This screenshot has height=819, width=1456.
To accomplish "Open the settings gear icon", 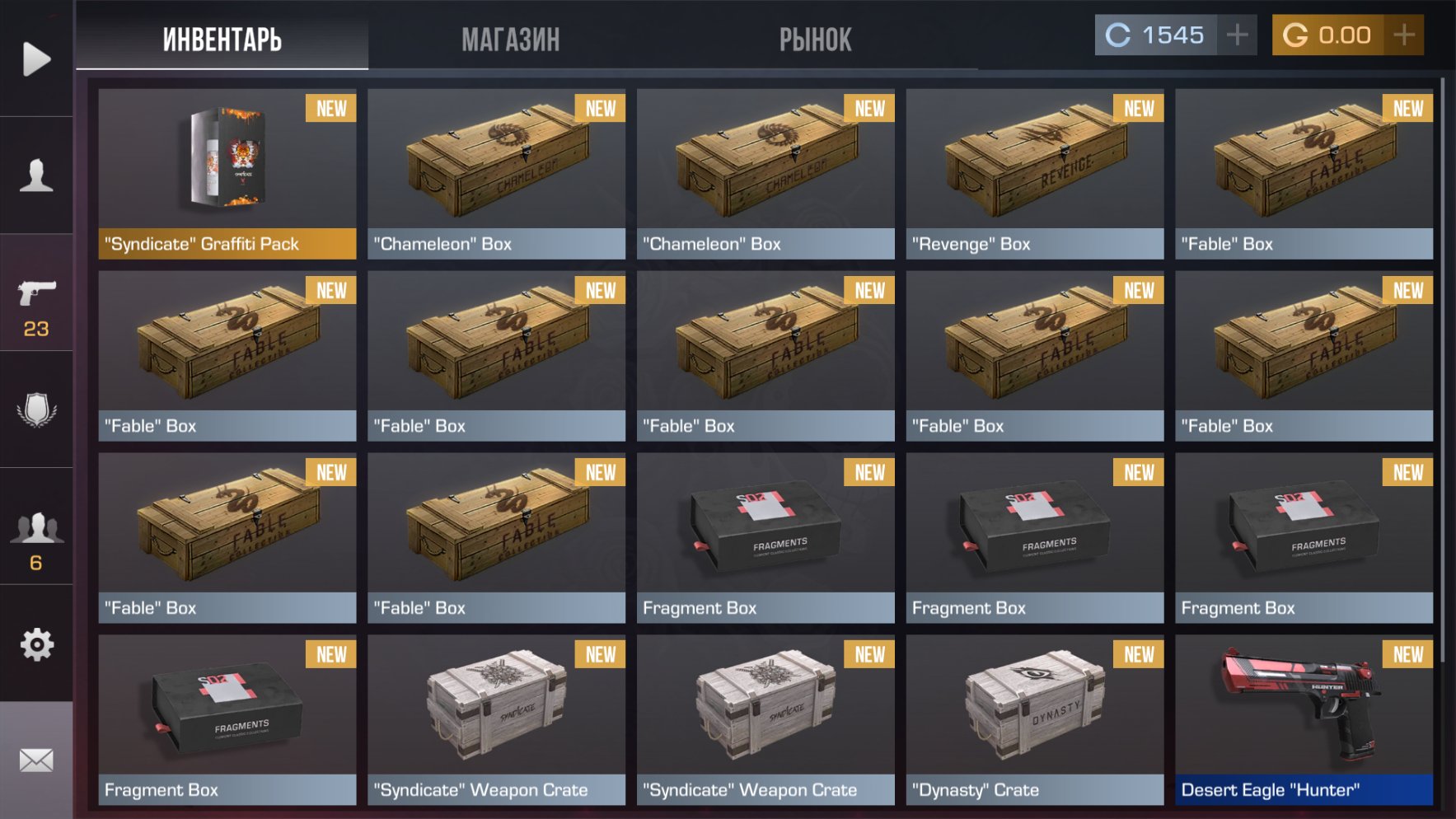I will coord(36,644).
